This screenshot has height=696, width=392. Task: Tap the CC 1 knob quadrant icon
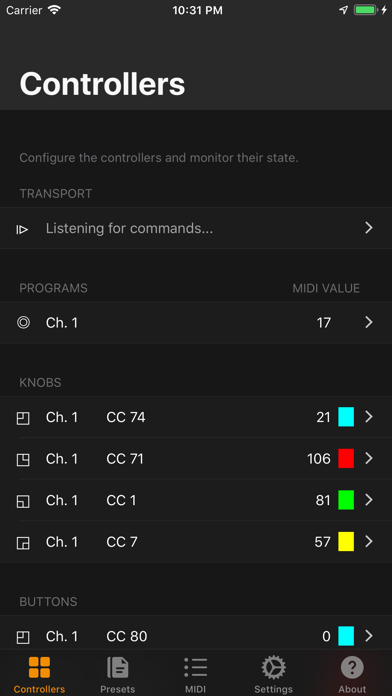pyautogui.click(x=23, y=501)
